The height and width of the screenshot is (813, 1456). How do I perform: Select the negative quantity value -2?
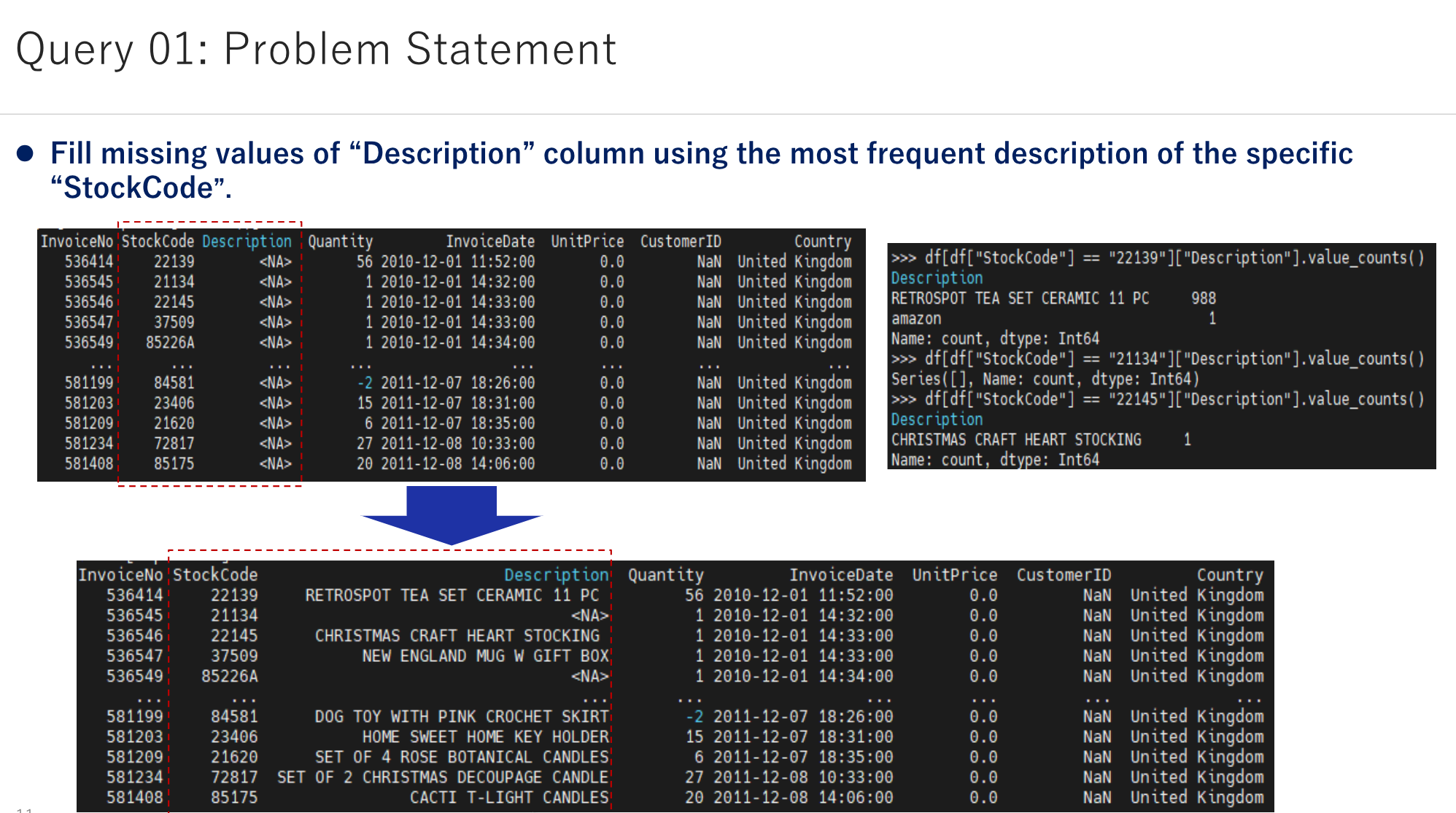365,382
